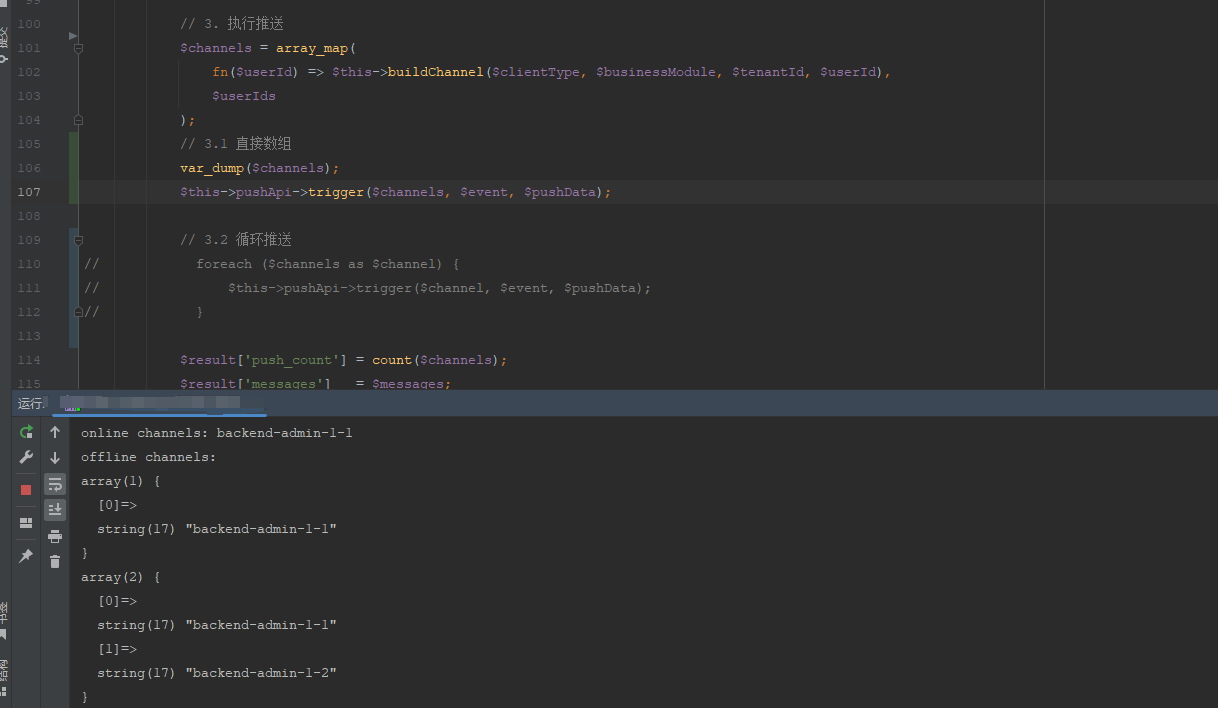Viewport: 1218px width, 708px height.
Task: Click $tenantId argument on line 102
Action: pos(768,72)
